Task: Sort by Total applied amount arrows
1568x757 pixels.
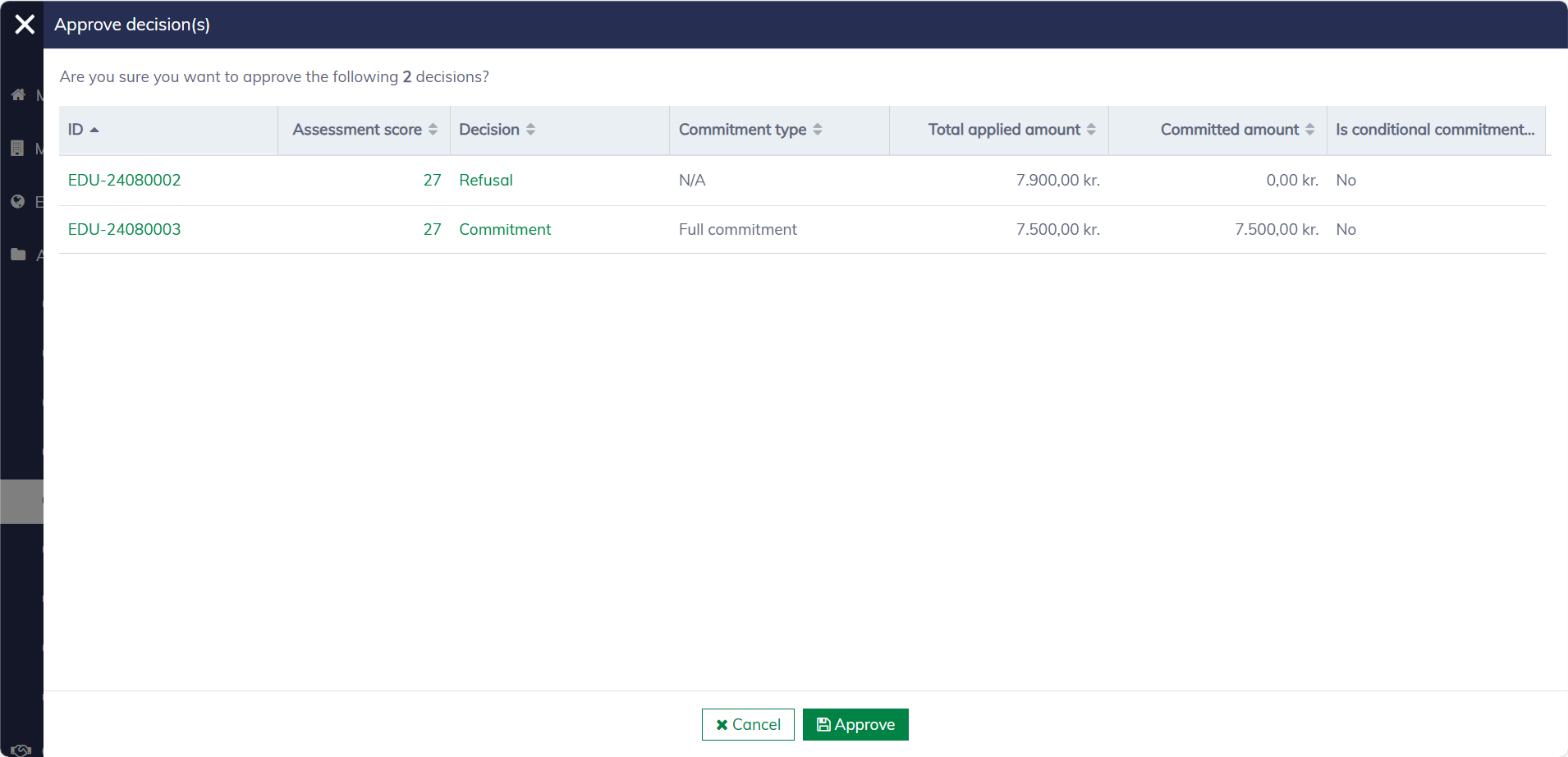Action: click(x=1091, y=130)
